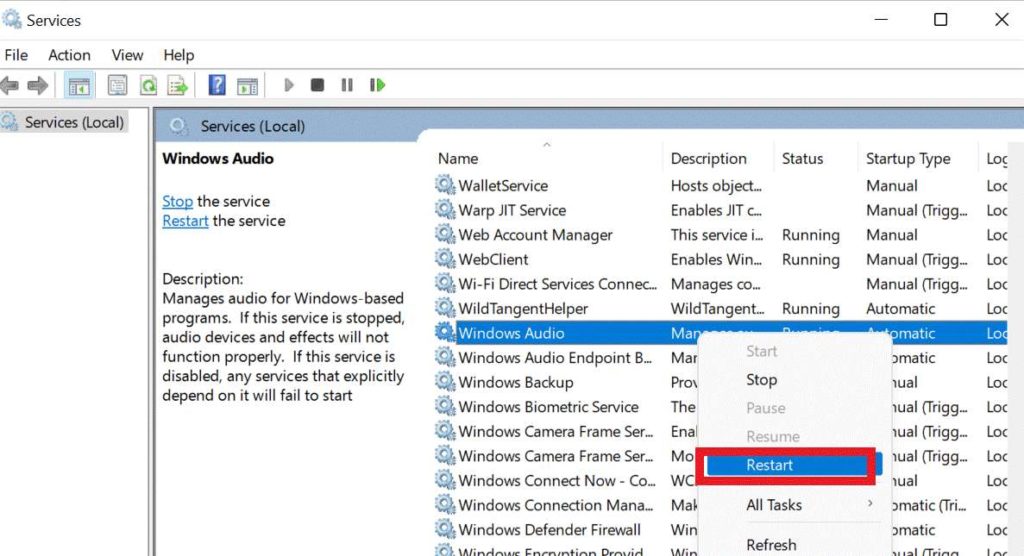
Task: Click the Restart Service toolbar icon
Action: point(377,86)
